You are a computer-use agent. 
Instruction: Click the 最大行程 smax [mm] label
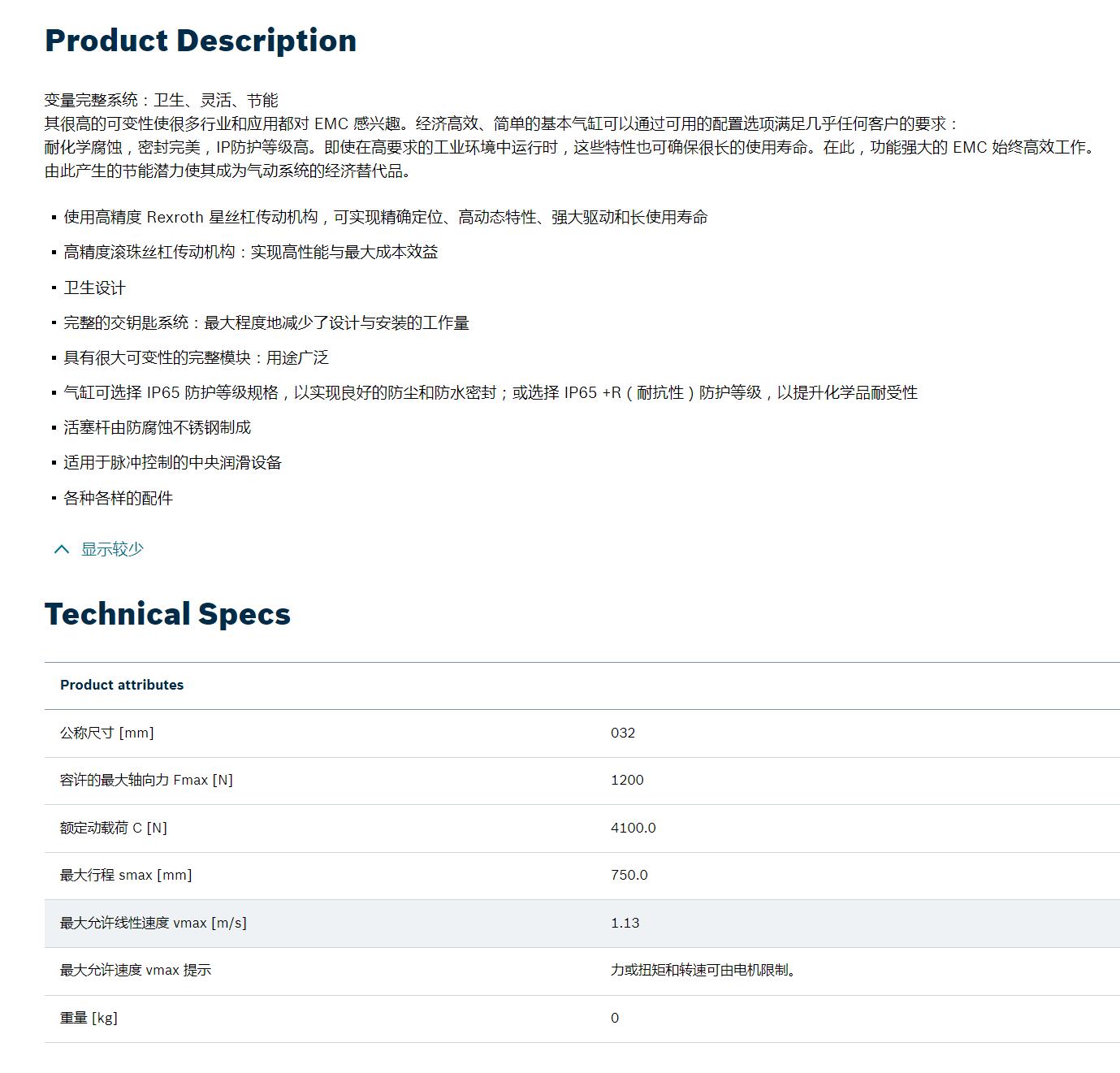pos(126,875)
